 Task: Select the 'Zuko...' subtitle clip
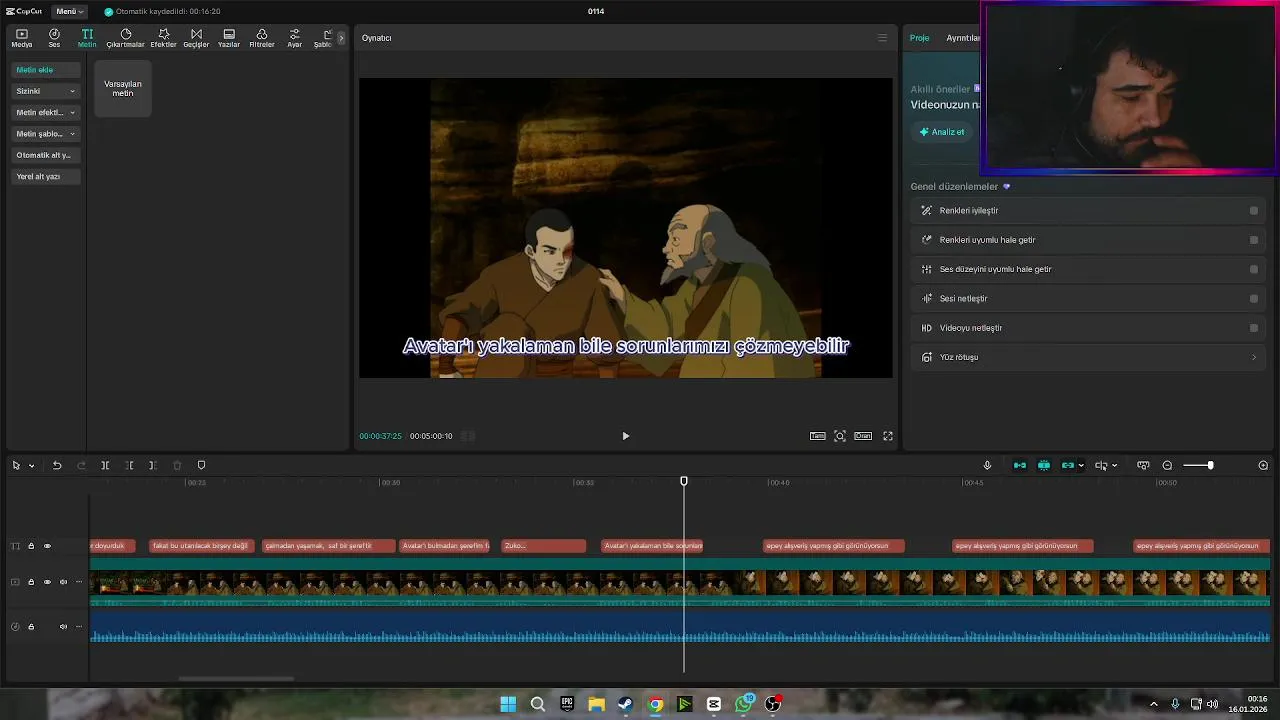[x=543, y=546]
